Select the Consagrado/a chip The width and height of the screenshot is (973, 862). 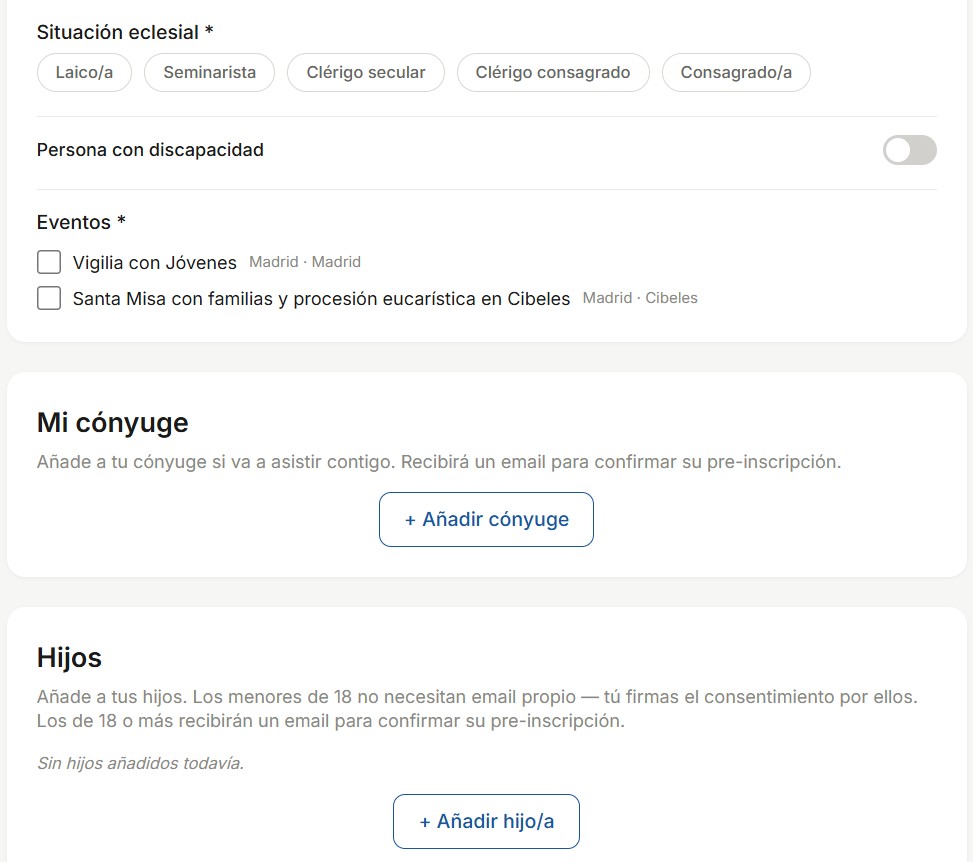point(736,73)
